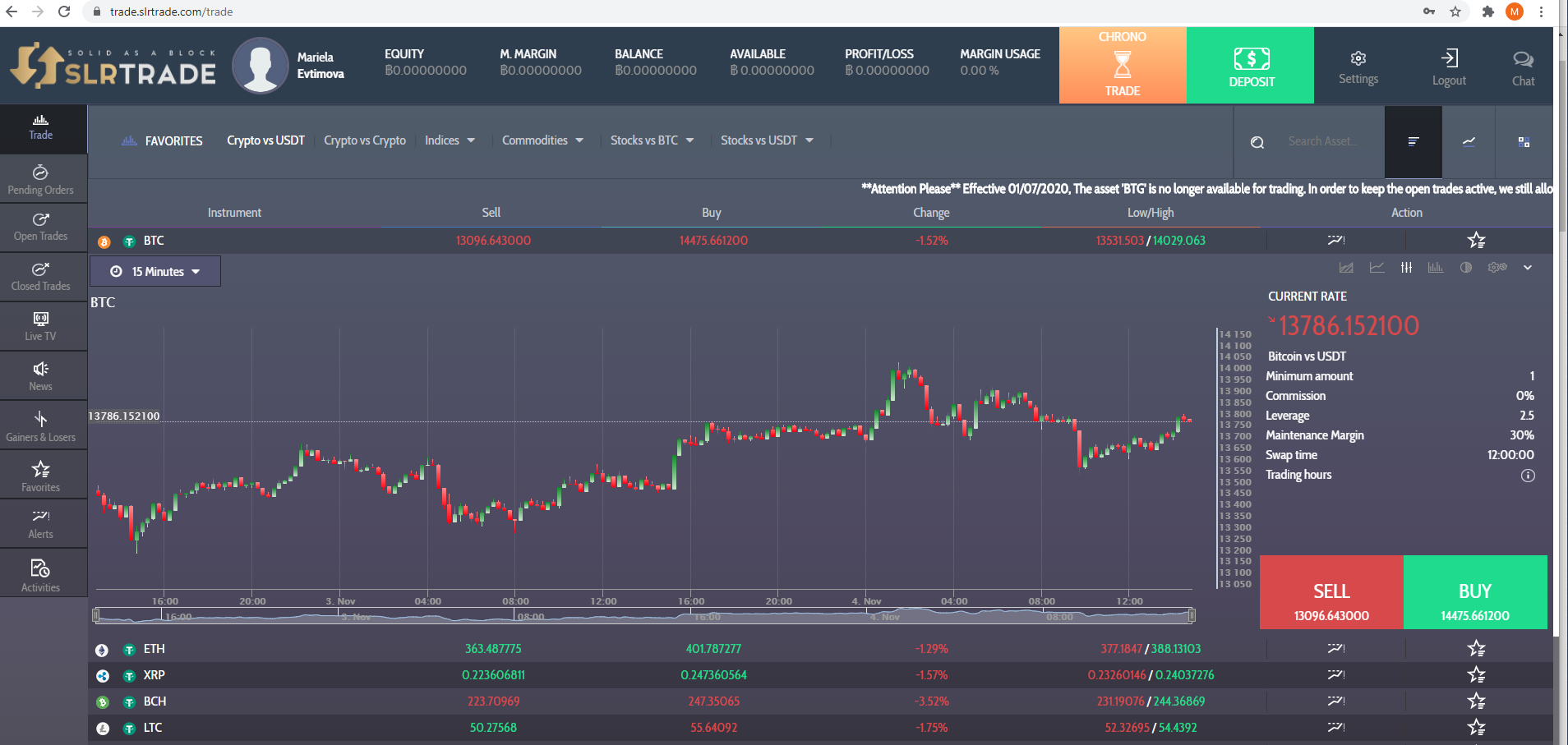
Task: Select Crypto vs Crypto tab
Action: click(365, 140)
